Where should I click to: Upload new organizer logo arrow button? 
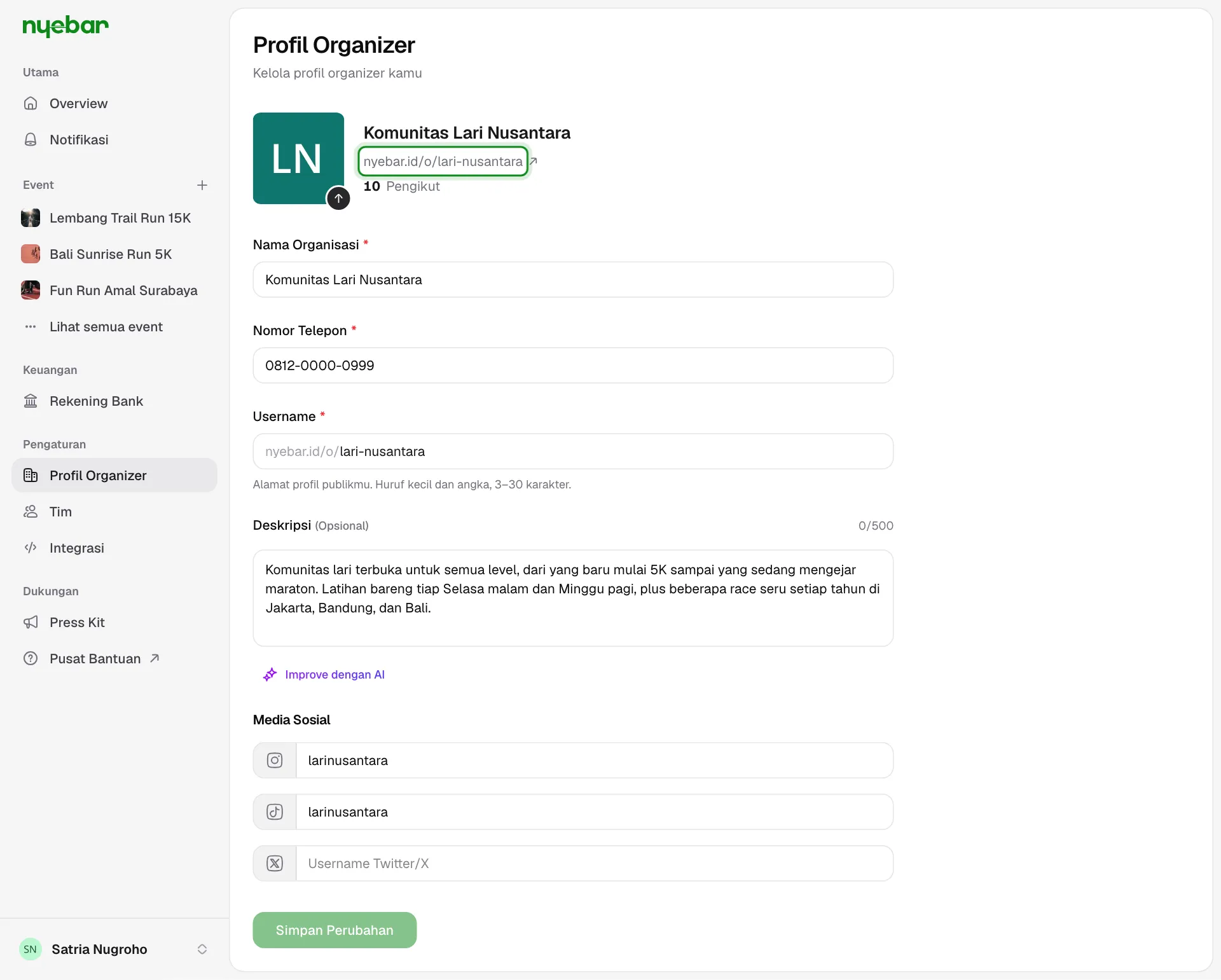338,198
